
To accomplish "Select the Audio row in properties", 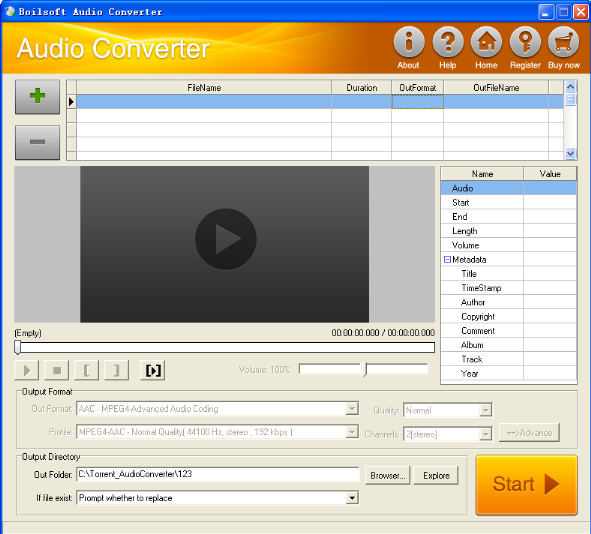I will pos(508,188).
